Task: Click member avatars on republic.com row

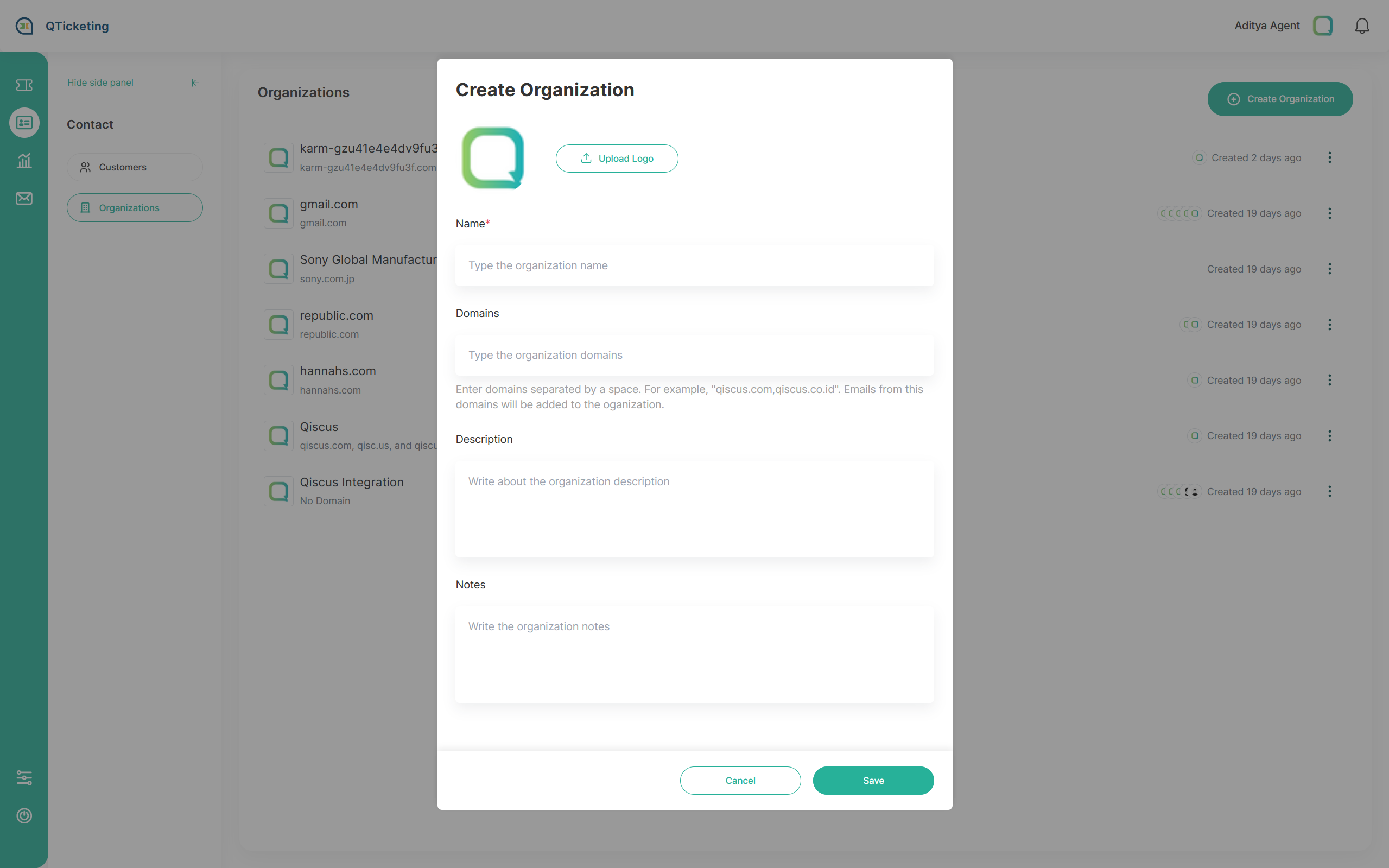Action: [x=1191, y=325]
